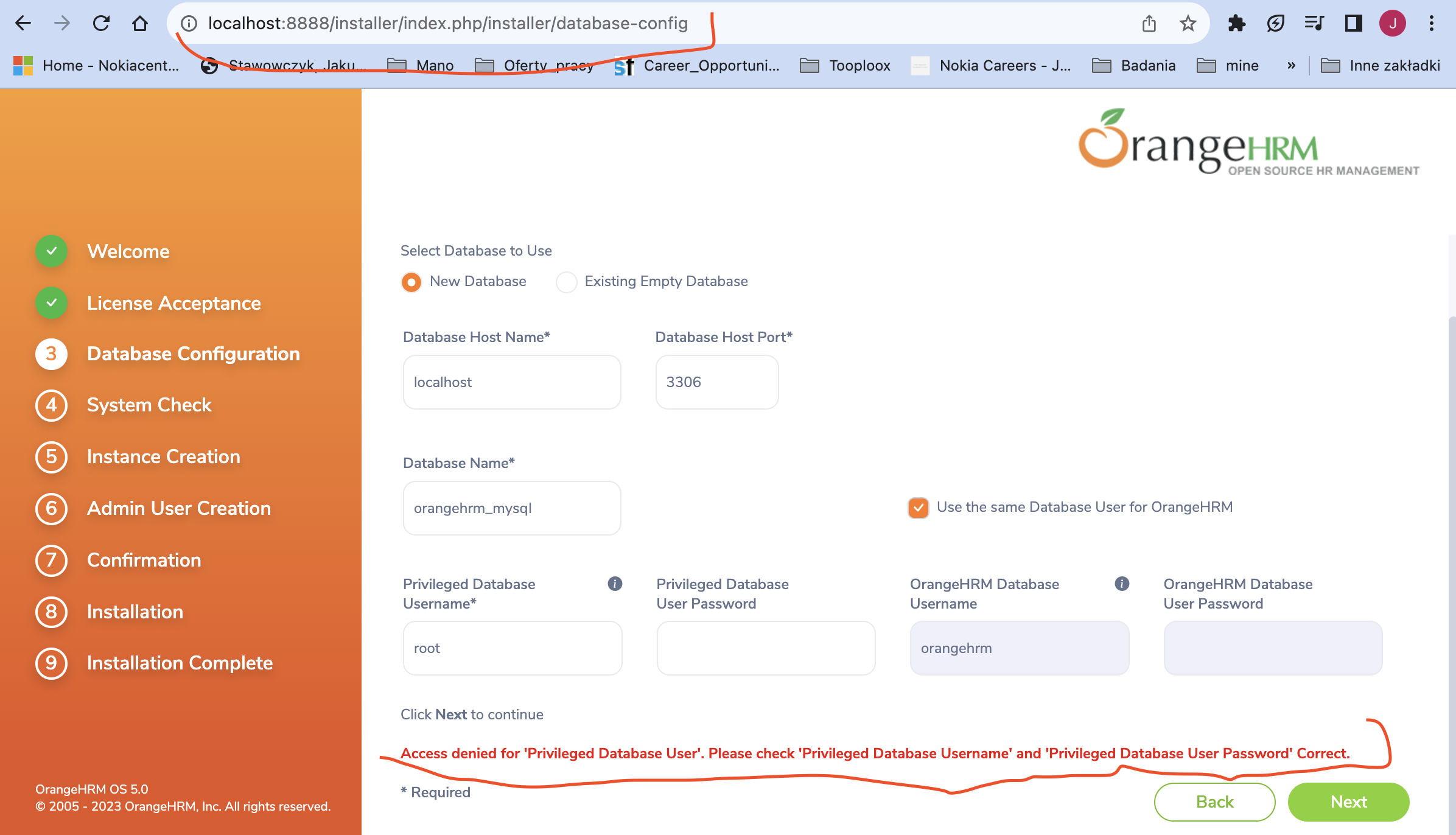Select the New Database radio button
Viewport: 1456px width, 835px height.
click(x=411, y=282)
